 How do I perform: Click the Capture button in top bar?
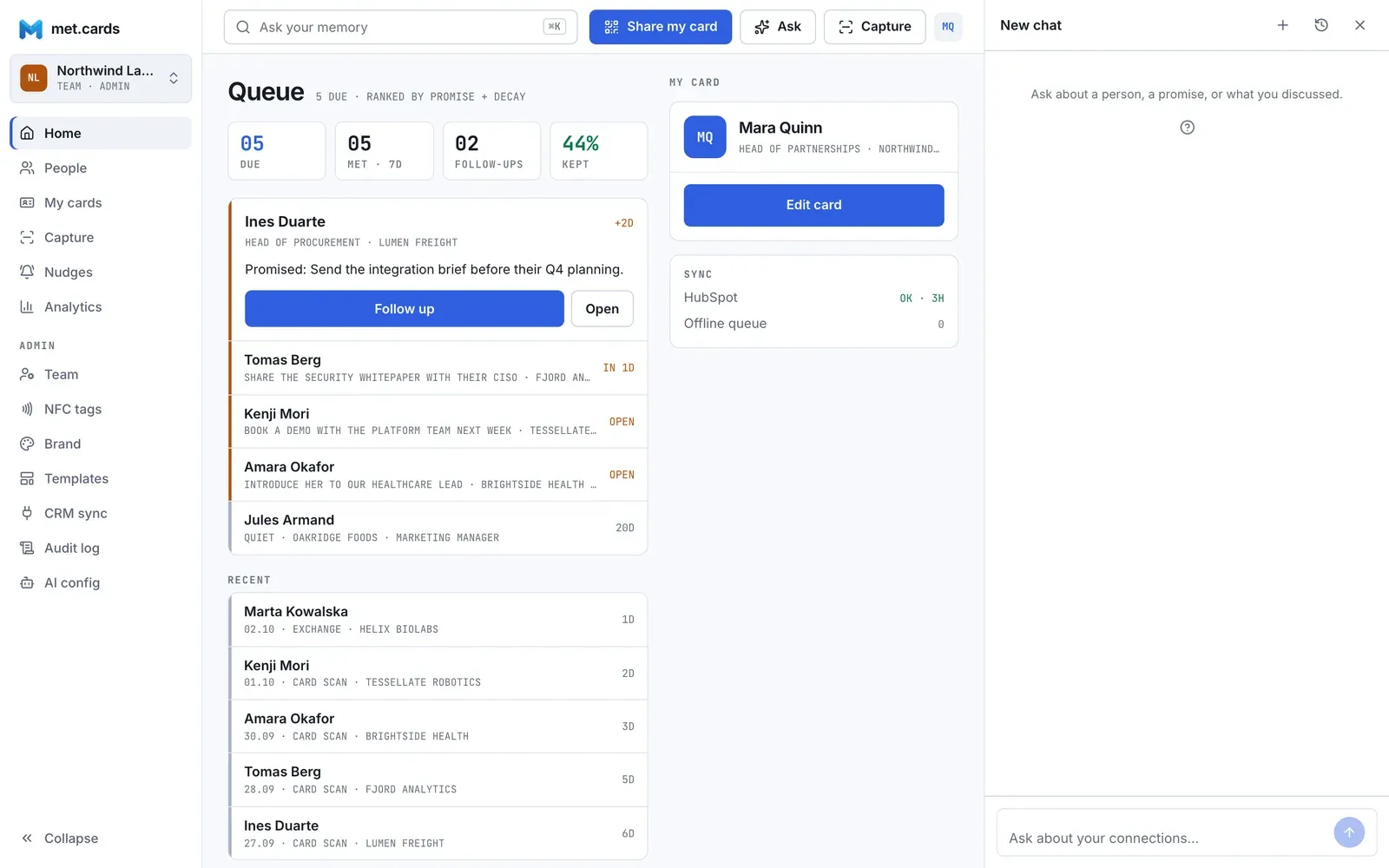tap(874, 27)
